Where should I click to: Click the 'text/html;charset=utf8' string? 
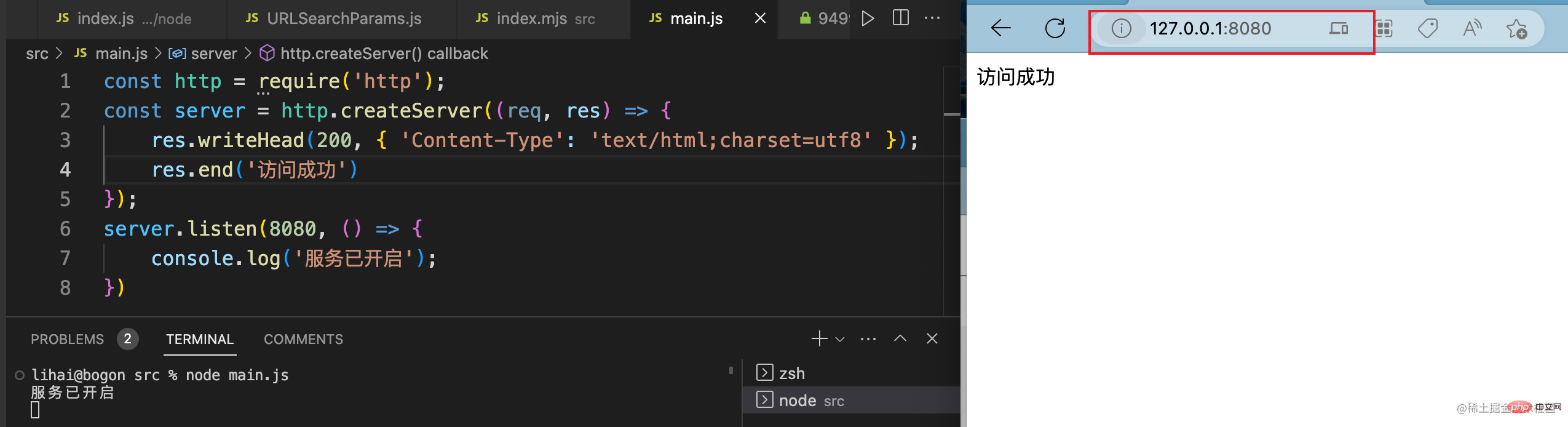[x=731, y=140]
